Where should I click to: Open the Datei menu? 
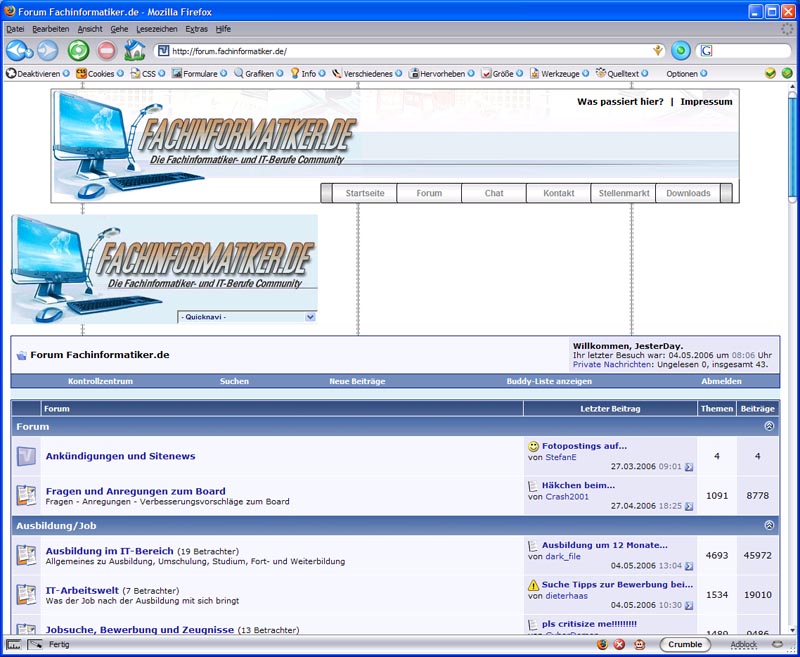tap(15, 29)
